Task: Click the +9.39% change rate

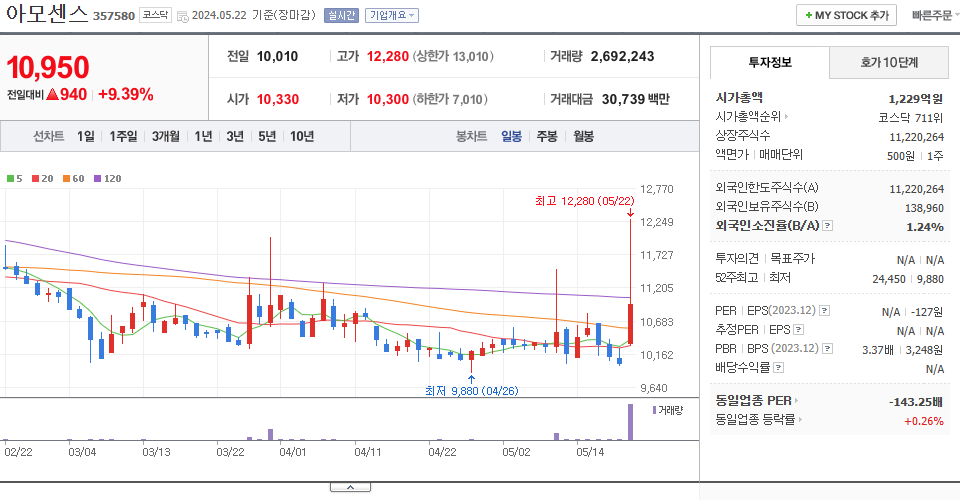Action: (x=126, y=94)
